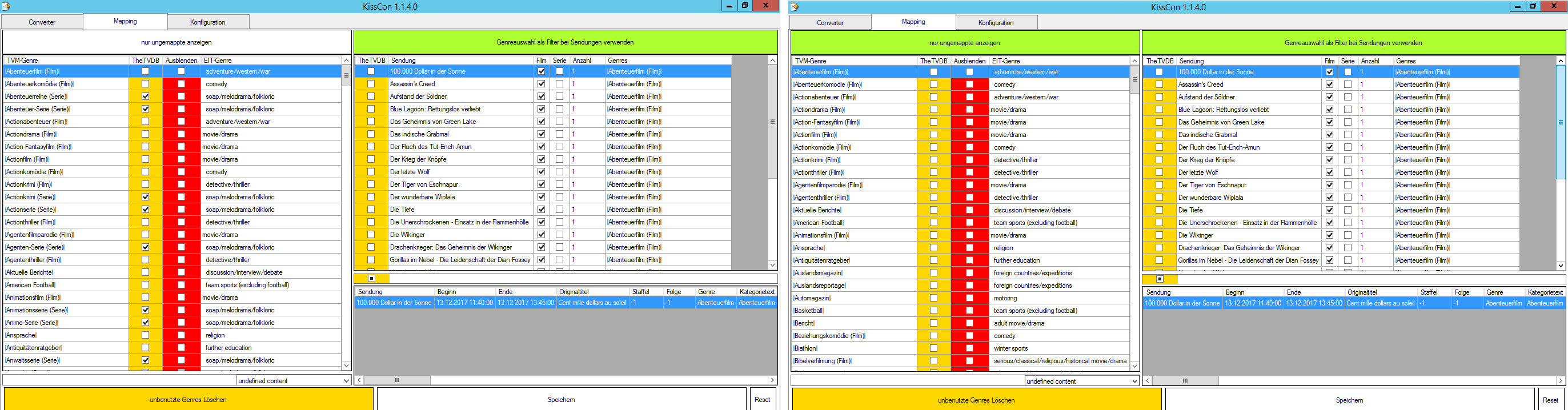Toggle Ausblenden for Biathlon row in right window

click(970, 348)
